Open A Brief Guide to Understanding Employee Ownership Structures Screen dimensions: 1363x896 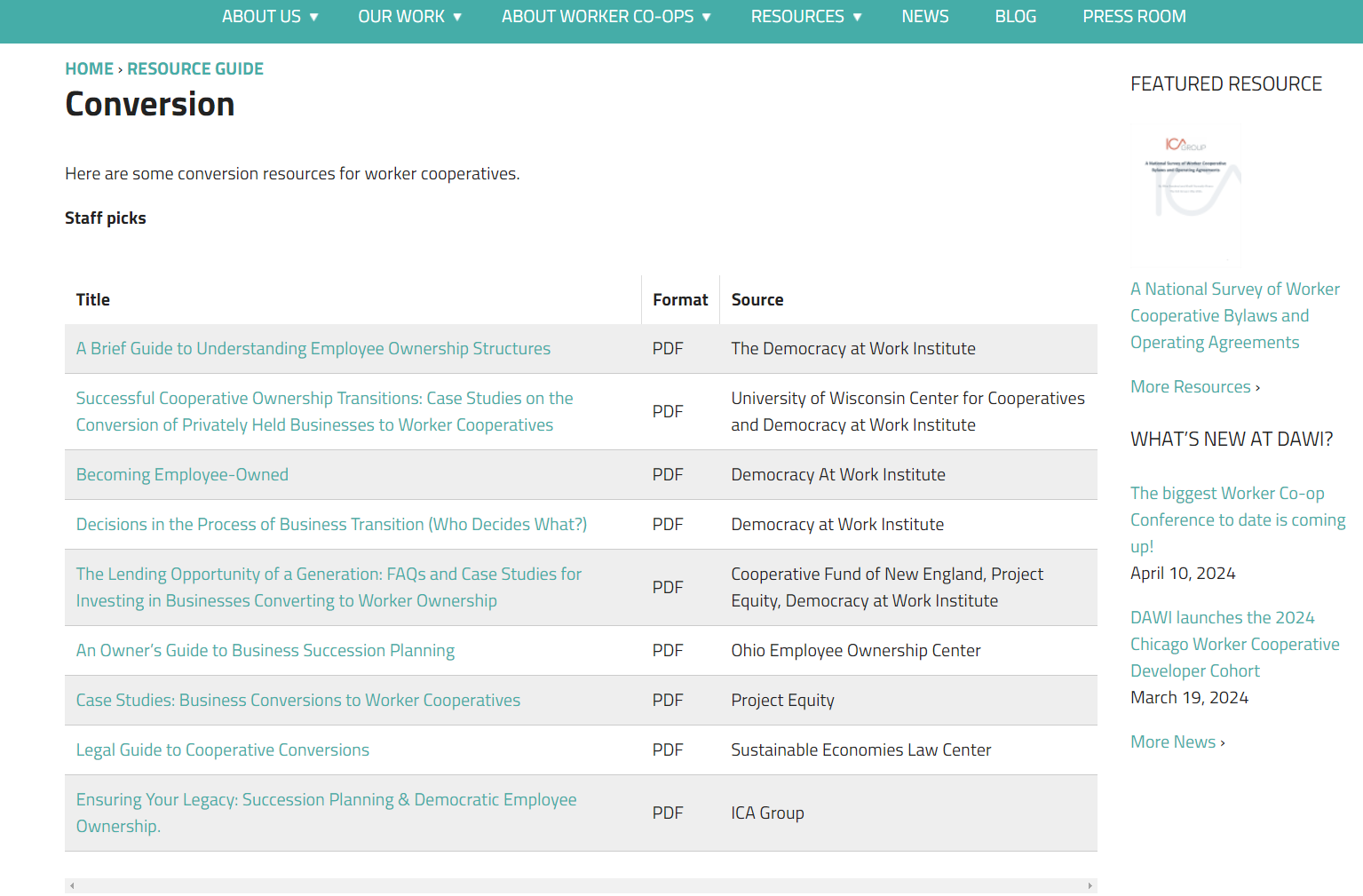[313, 348]
